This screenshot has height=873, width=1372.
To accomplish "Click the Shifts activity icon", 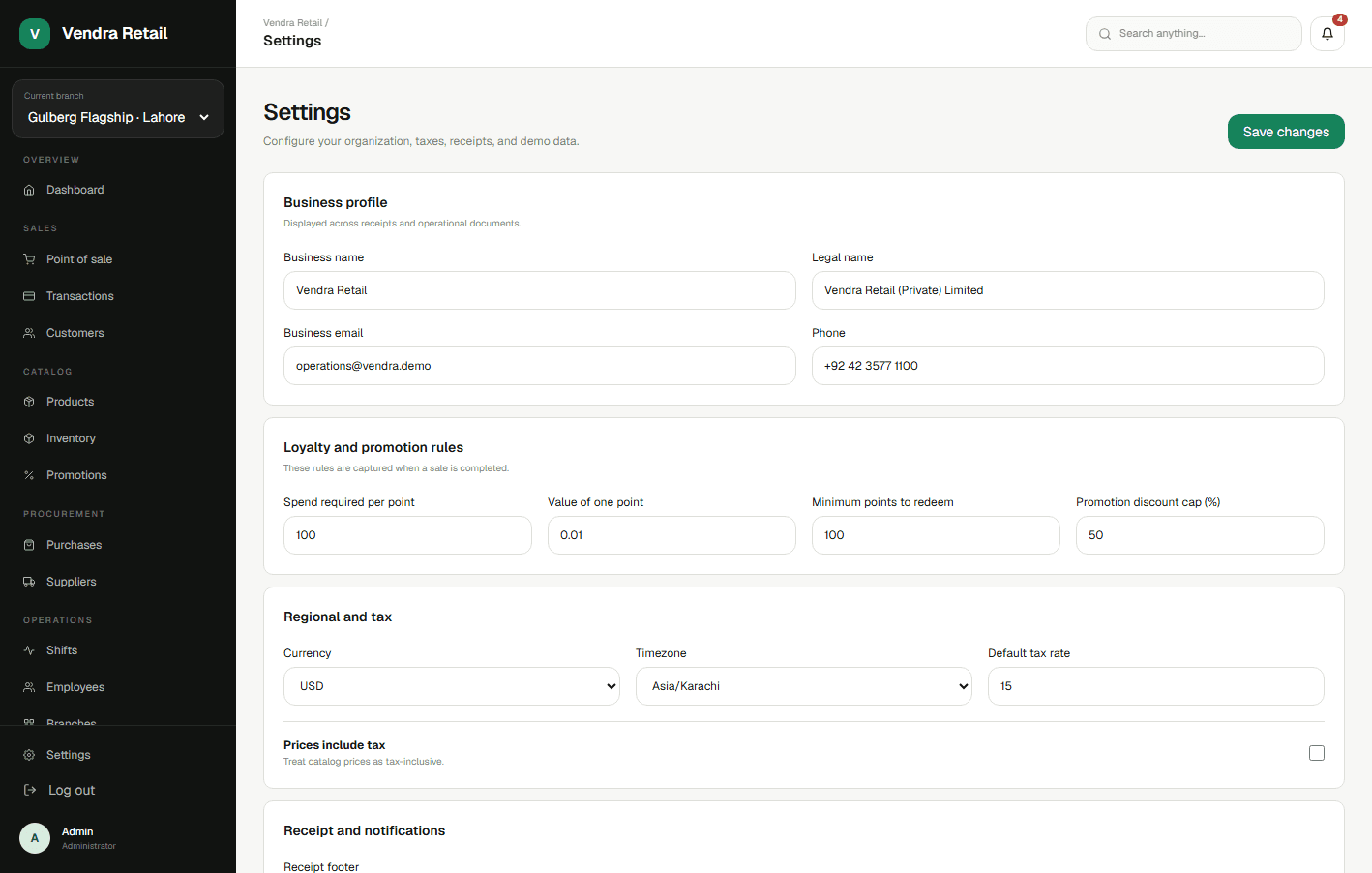I will click(29, 650).
